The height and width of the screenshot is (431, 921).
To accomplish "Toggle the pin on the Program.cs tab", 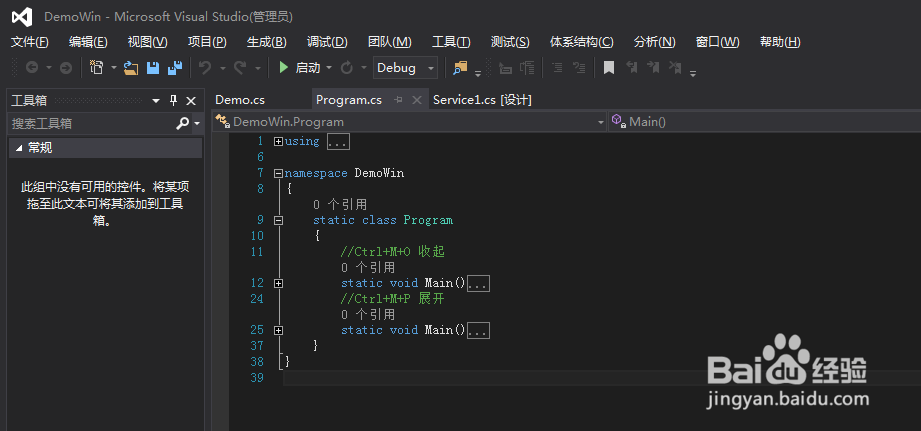I will [x=398, y=100].
